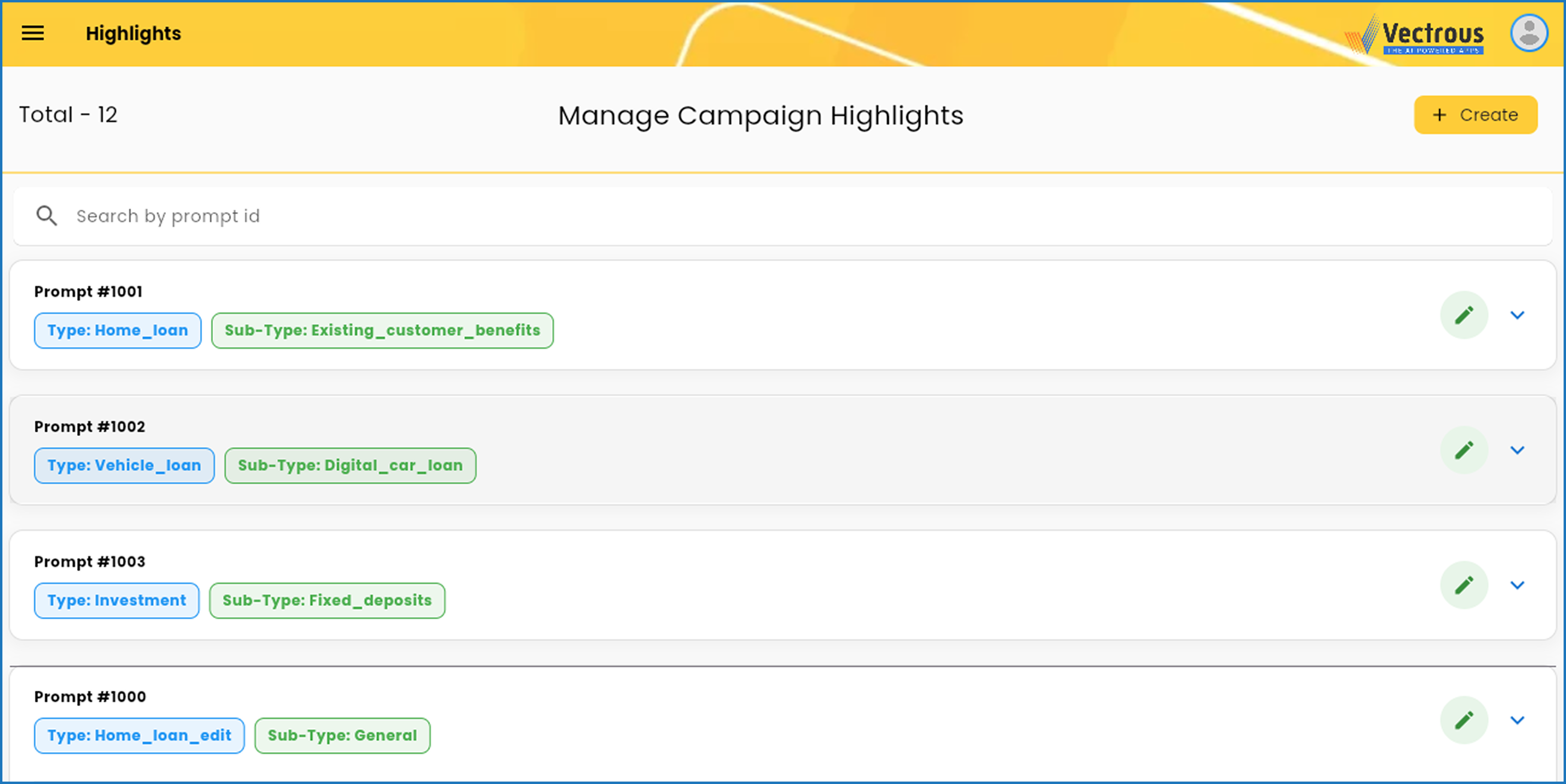Click the Highlights header title
The height and width of the screenshot is (784, 1566).
pyautogui.click(x=133, y=34)
